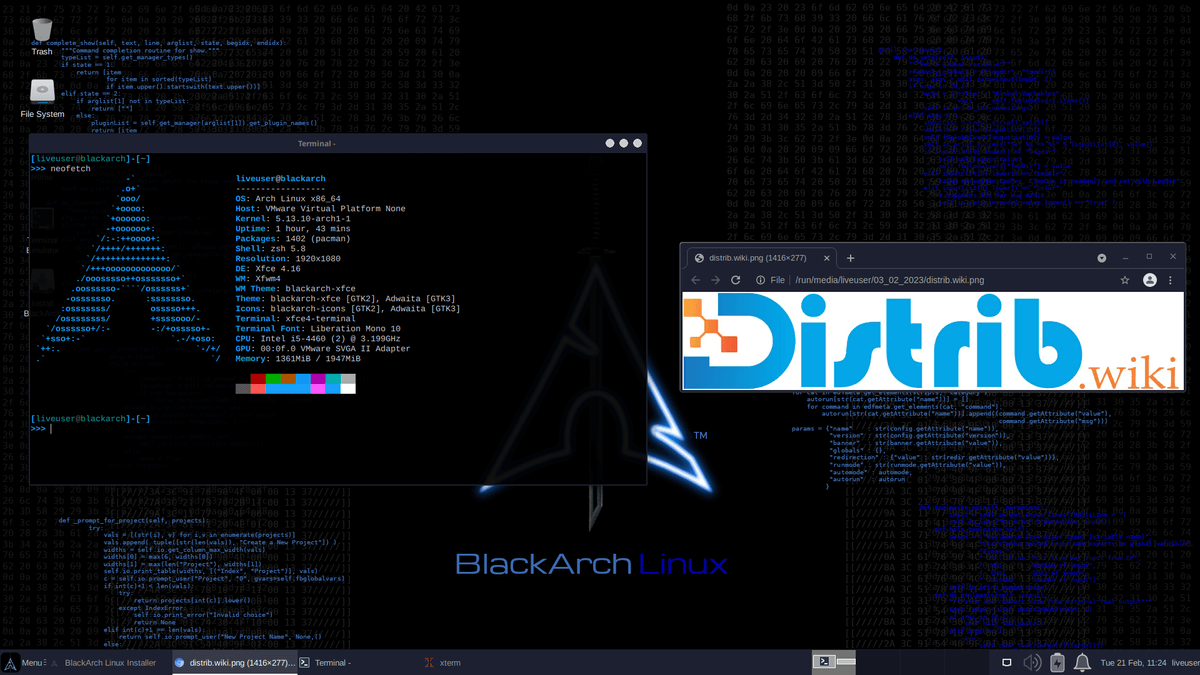The width and height of the screenshot is (1200, 675).
Task: Go forward in the browser window
Action: (x=716, y=280)
